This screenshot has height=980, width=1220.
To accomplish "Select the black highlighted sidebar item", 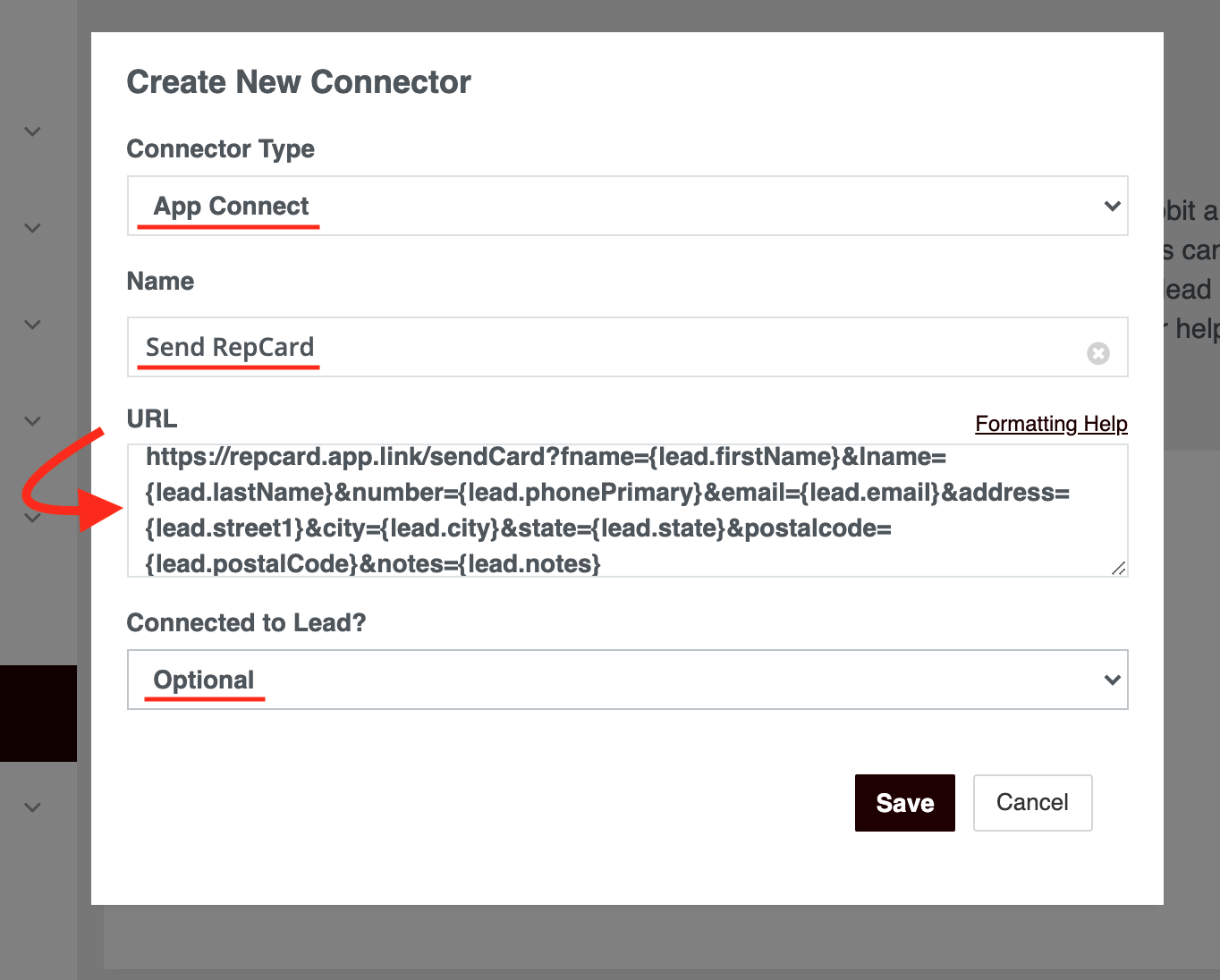I will tap(38, 714).
